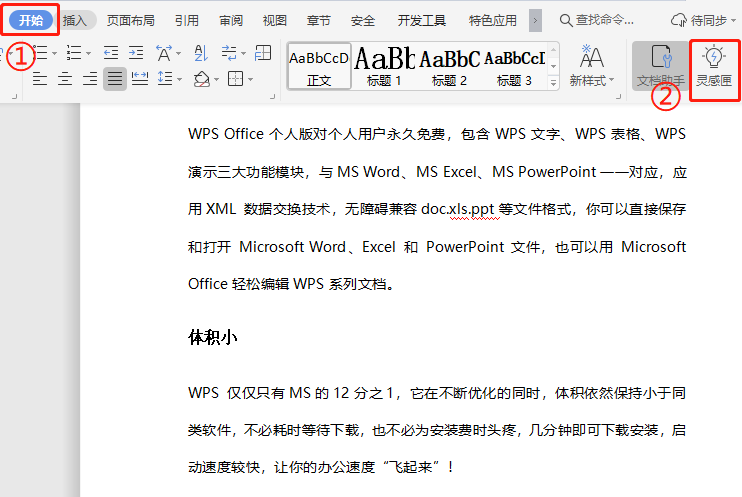Apply the 标题 1 style

coord(384,66)
